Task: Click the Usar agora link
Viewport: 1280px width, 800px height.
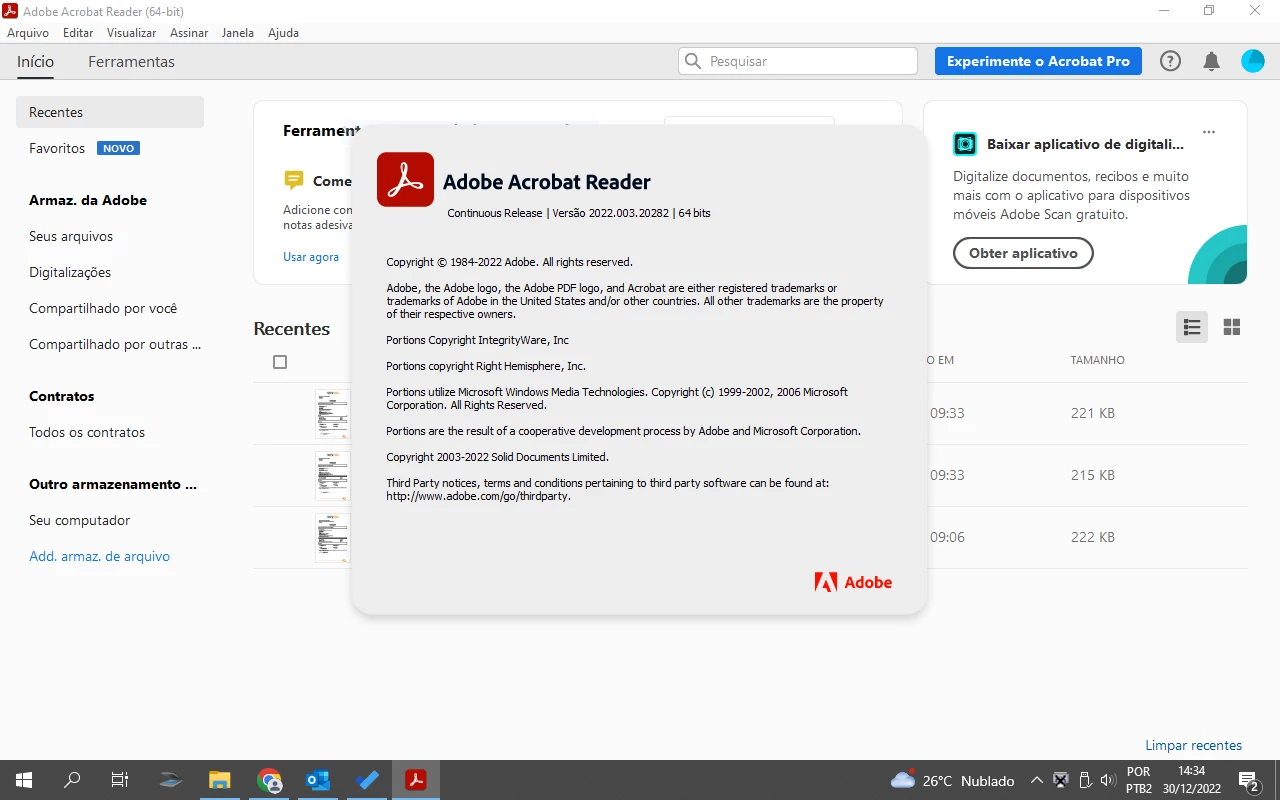Action: coord(311,257)
